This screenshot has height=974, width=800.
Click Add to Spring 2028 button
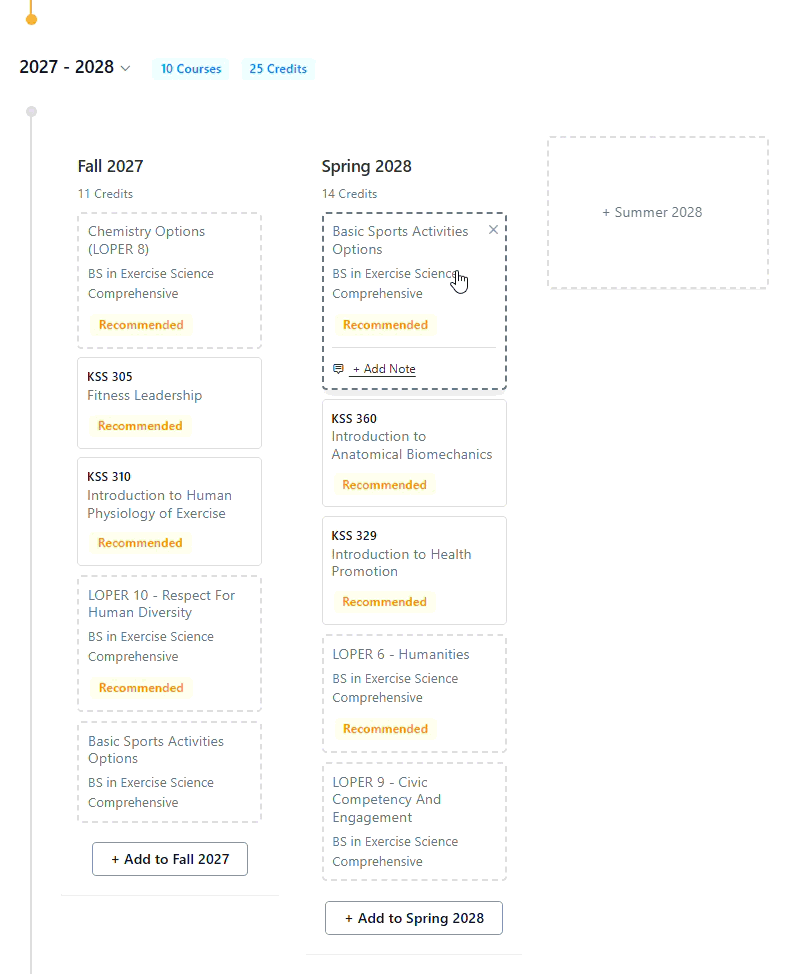click(414, 918)
